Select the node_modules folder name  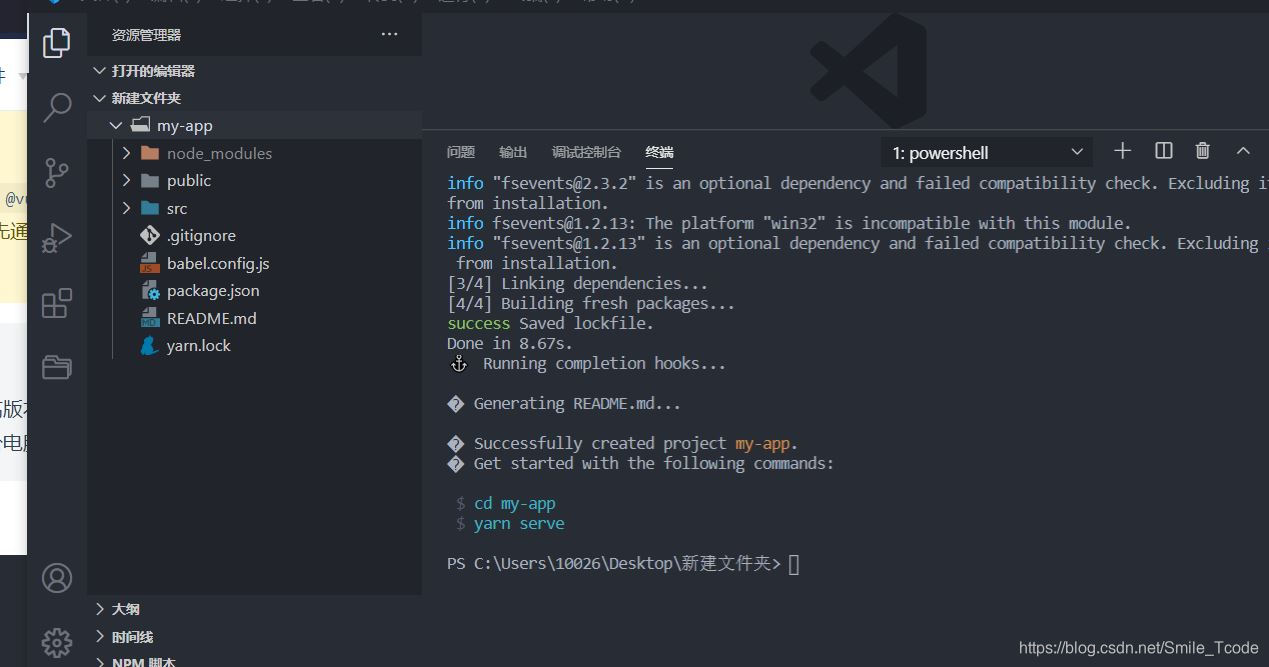click(x=219, y=153)
